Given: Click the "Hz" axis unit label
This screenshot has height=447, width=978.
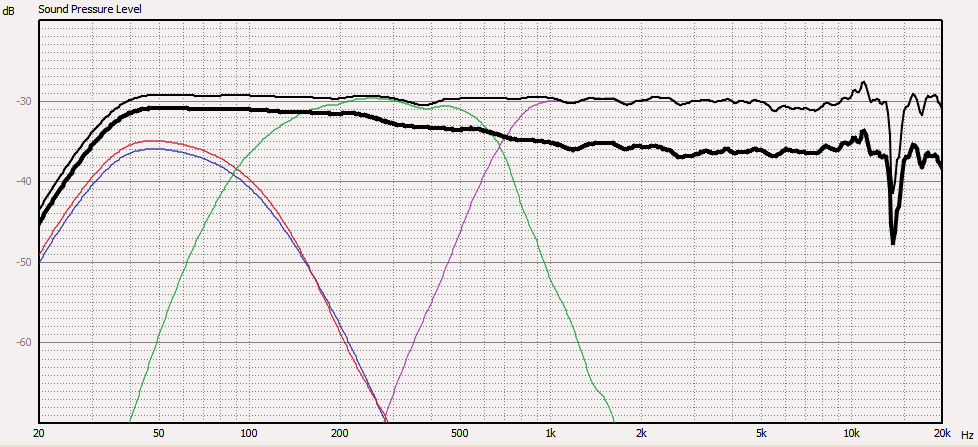Looking at the screenshot, I should 967,434.
